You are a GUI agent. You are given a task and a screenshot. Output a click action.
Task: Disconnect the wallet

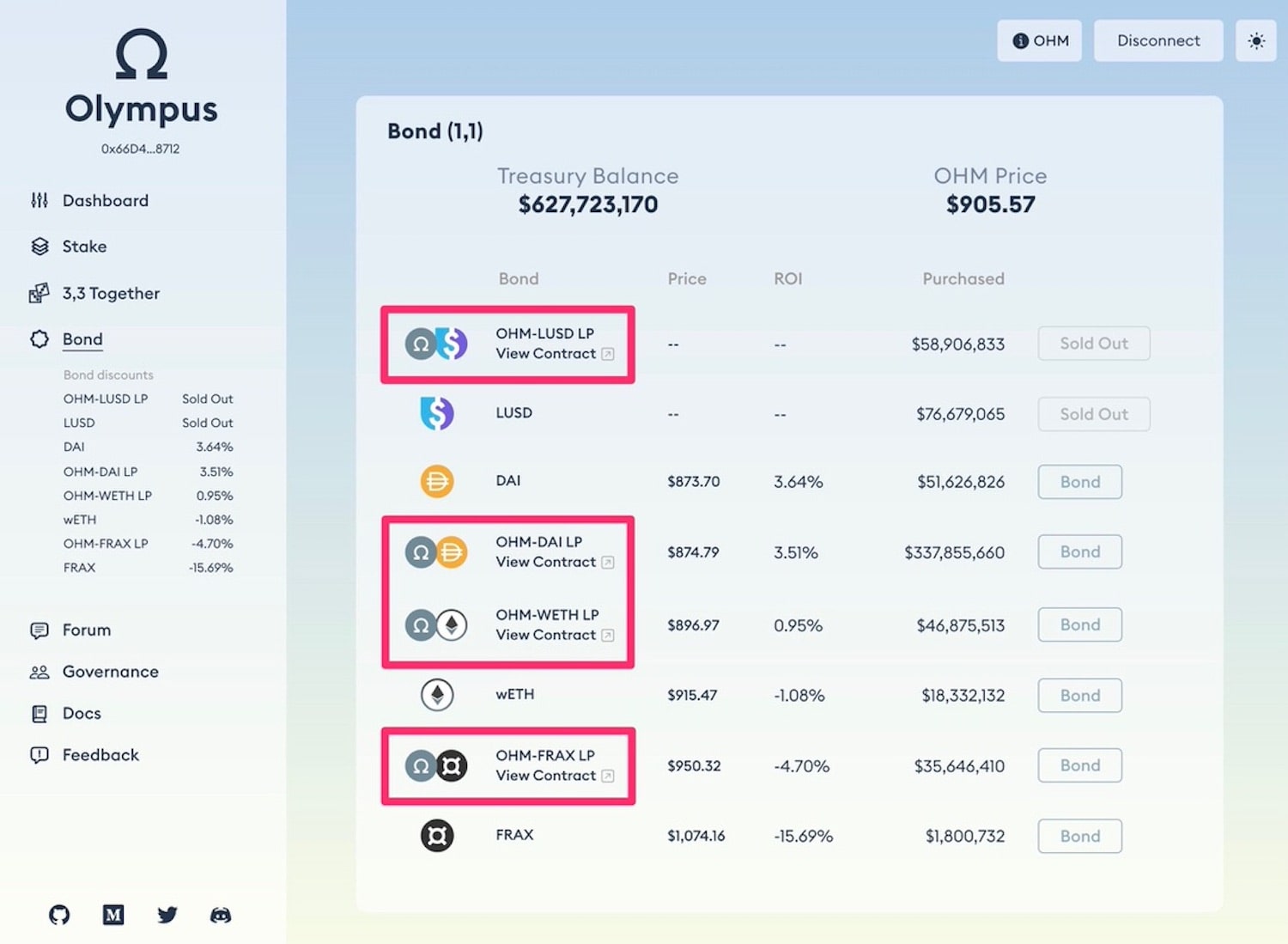coord(1158,40)
